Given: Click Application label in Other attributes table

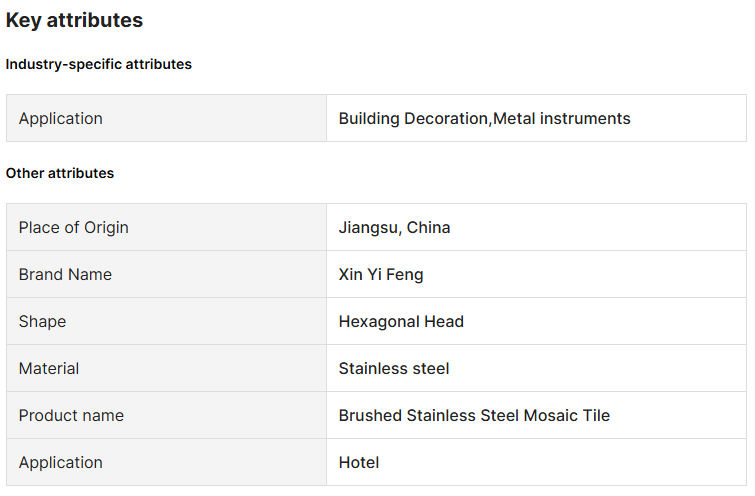Looking at the screenshot, I should click(60, 462).
